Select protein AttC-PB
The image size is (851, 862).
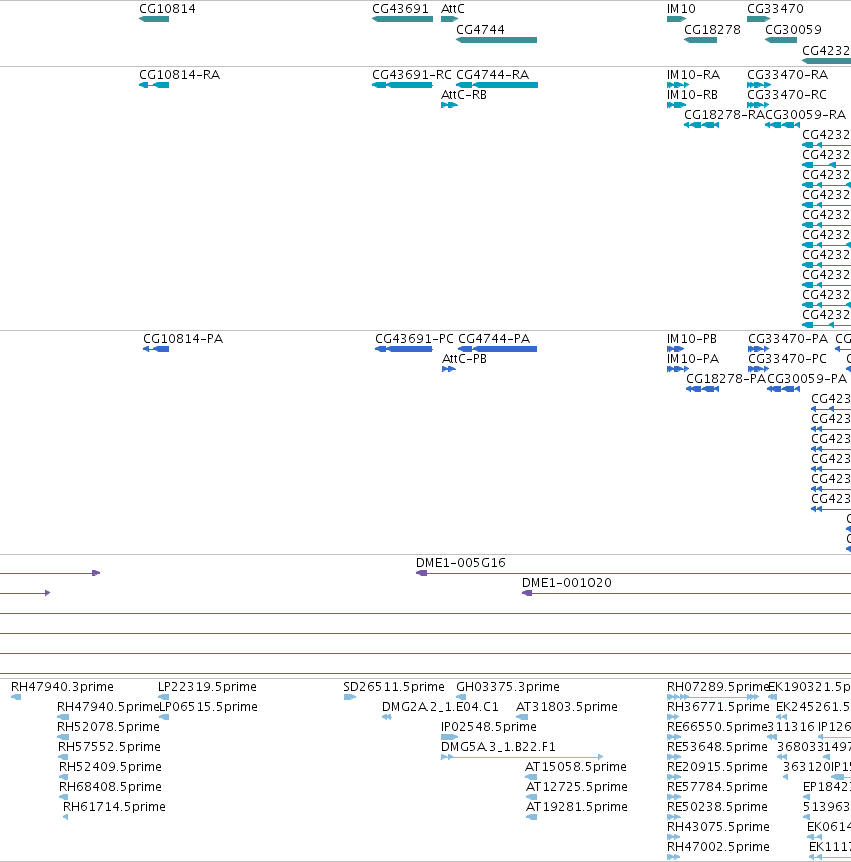coord(449,369)
